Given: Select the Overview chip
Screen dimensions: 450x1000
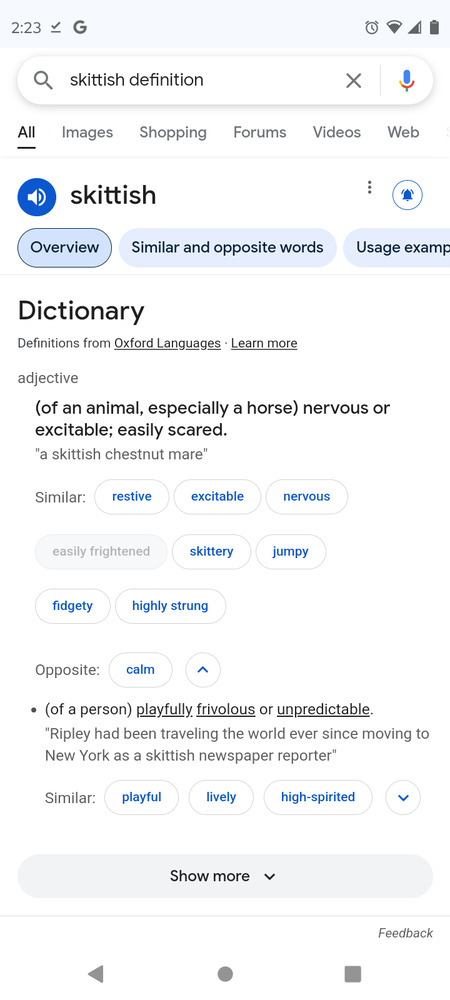Looking at the screenshot, I should tap(64, 247).
